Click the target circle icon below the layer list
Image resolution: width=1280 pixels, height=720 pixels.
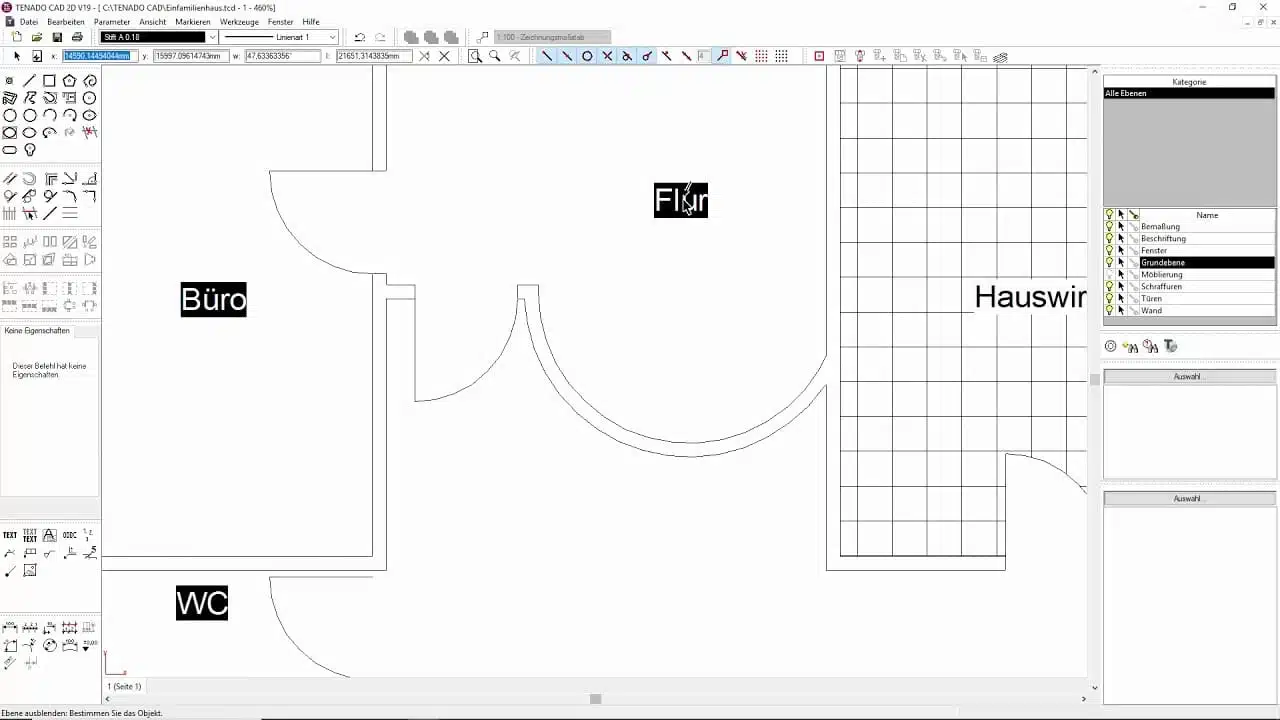(1110, 346)
